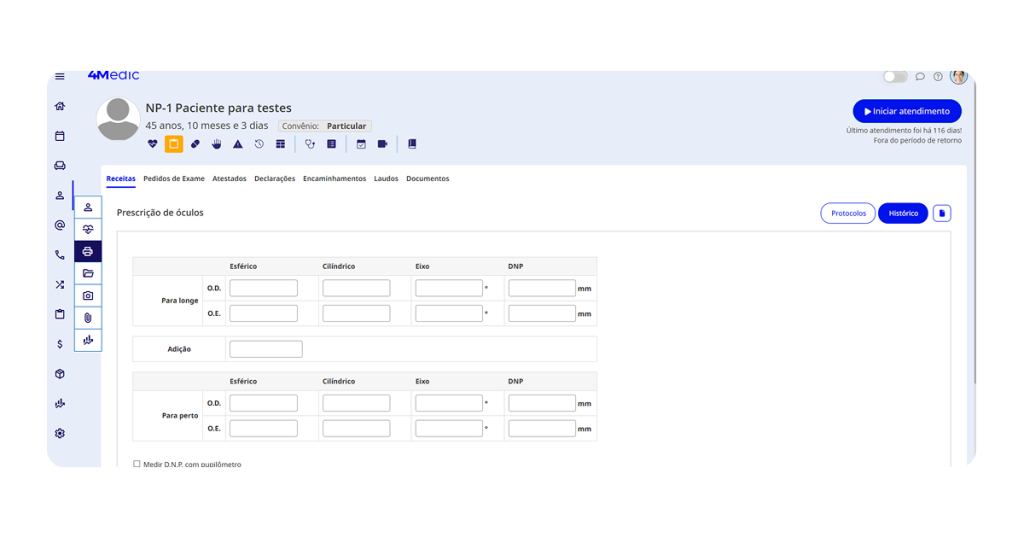The width and height of the screenshot is (1024, 538).
Task: Click the dollar sign financial icon
Action: pos(60,344)
